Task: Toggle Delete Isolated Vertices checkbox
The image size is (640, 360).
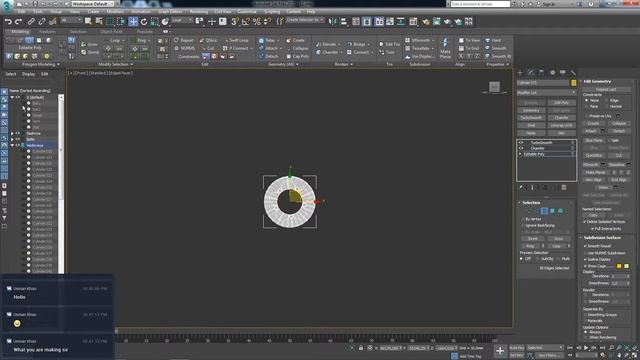Action: 585,222
